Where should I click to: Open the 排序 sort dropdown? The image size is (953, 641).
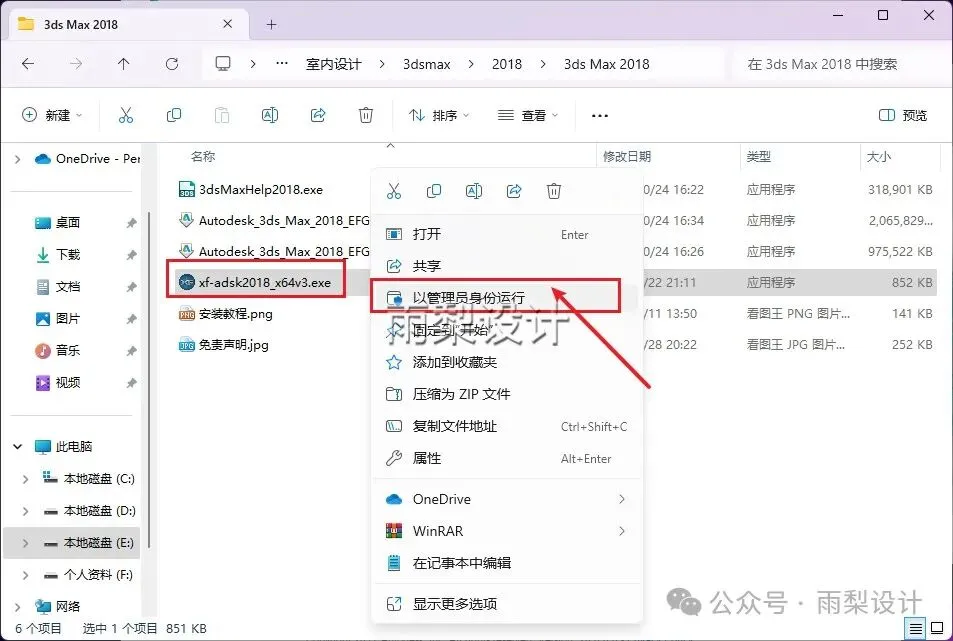[x=439, y=115]
